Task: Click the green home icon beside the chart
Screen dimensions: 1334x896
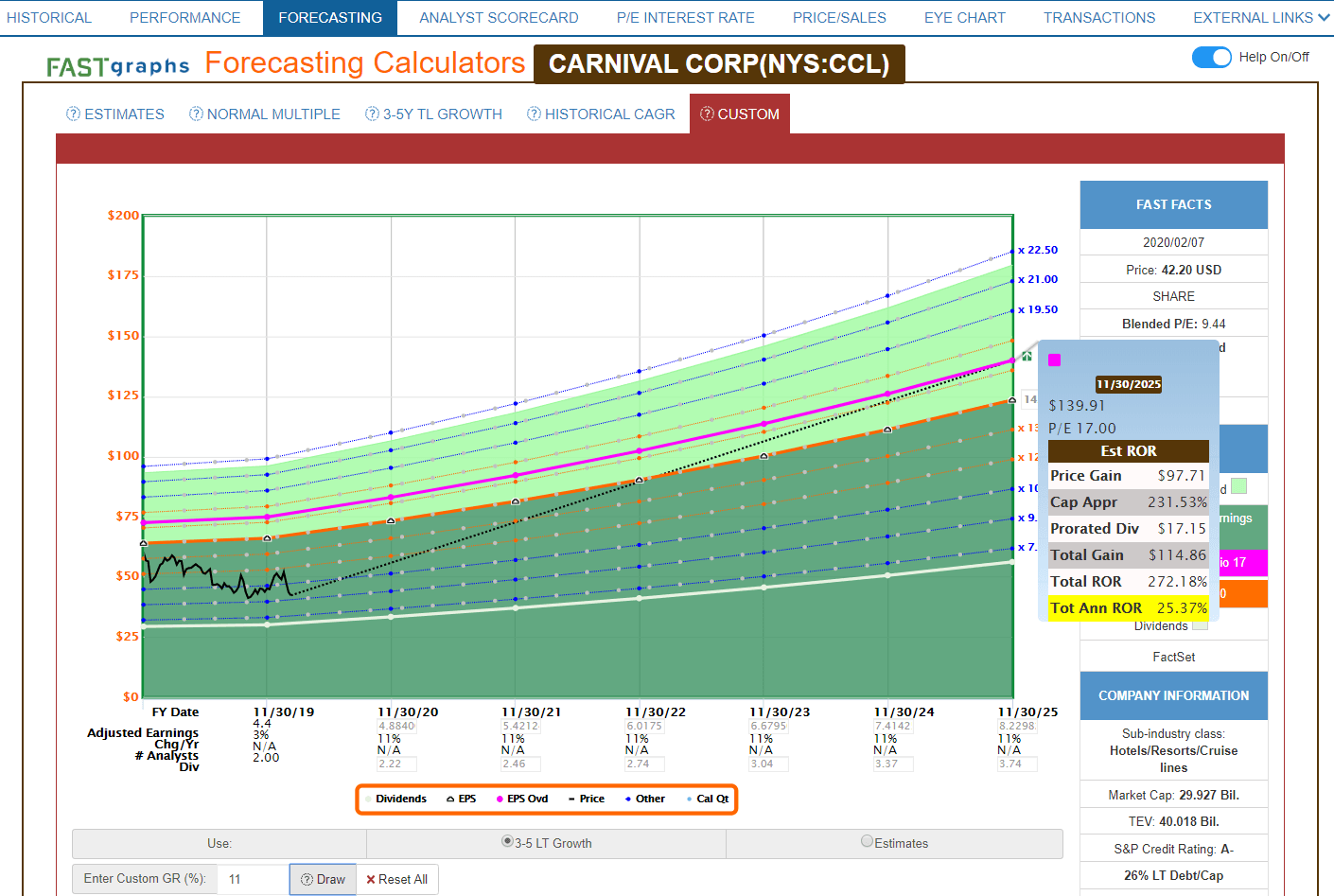Action: pyautogui.click(x=1027, y=356)
